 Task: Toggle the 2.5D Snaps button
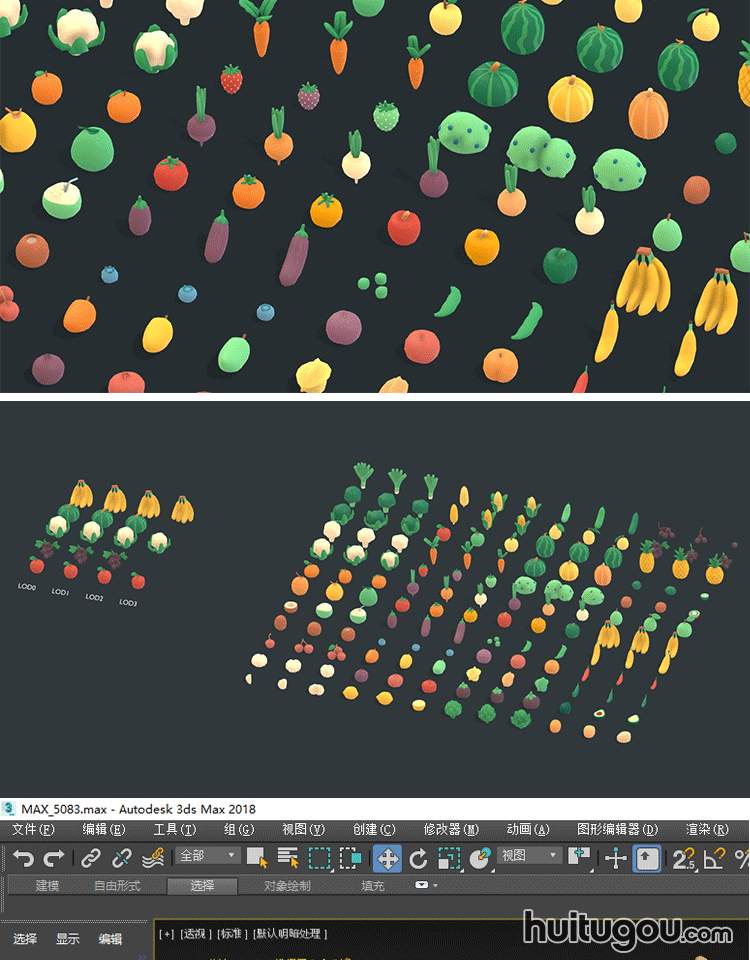coord(683,858)
